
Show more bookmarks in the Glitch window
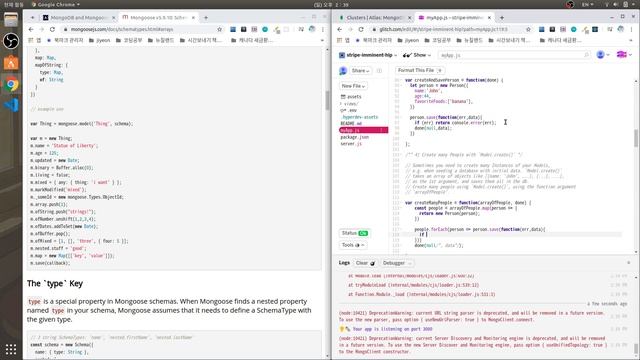631,40
